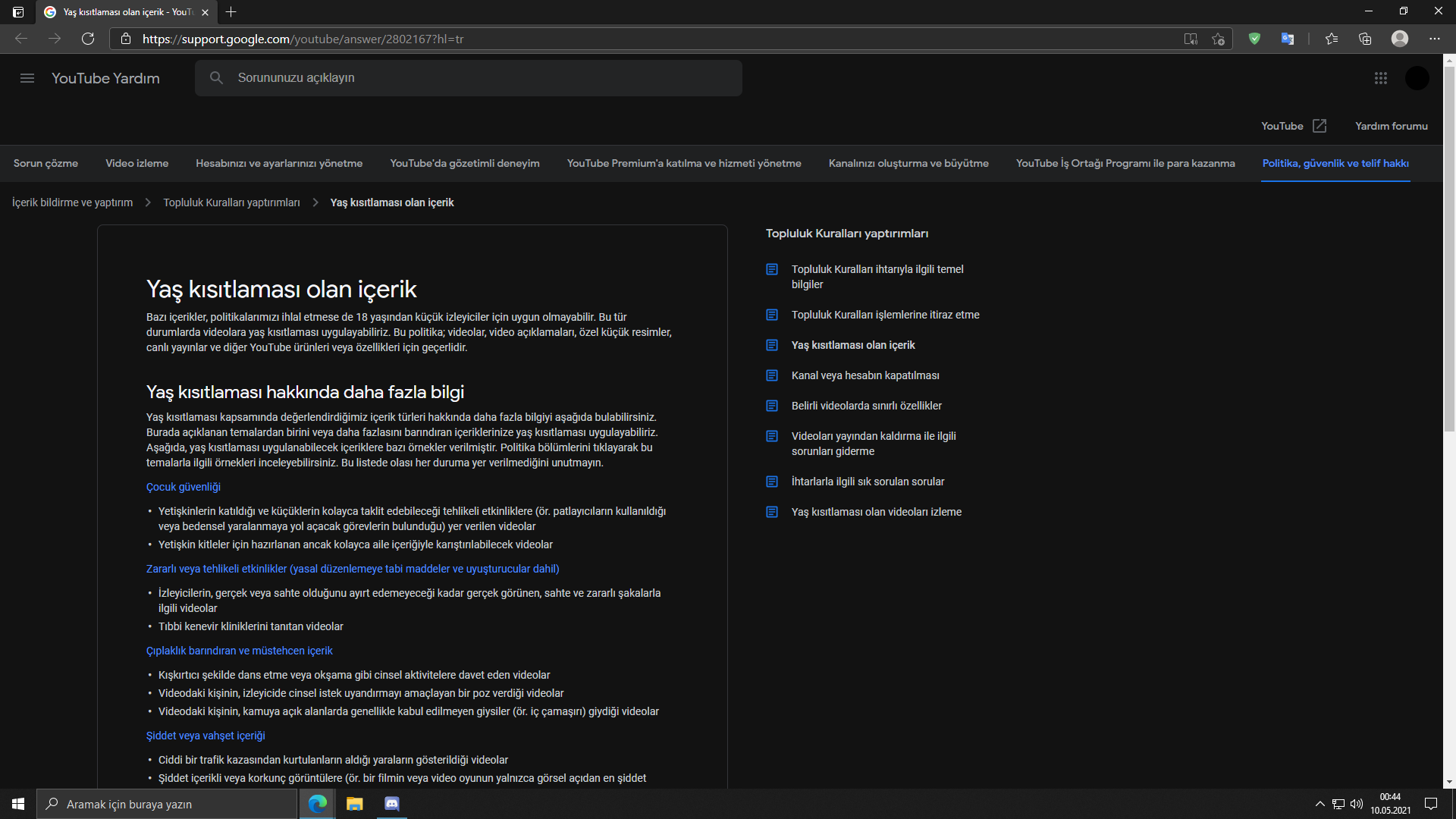Open Hesabınızı ve ayarlarınızı yönetme tab
Image resolution: width=1456 pixels, height=819 pixels.
click(279, 163)
